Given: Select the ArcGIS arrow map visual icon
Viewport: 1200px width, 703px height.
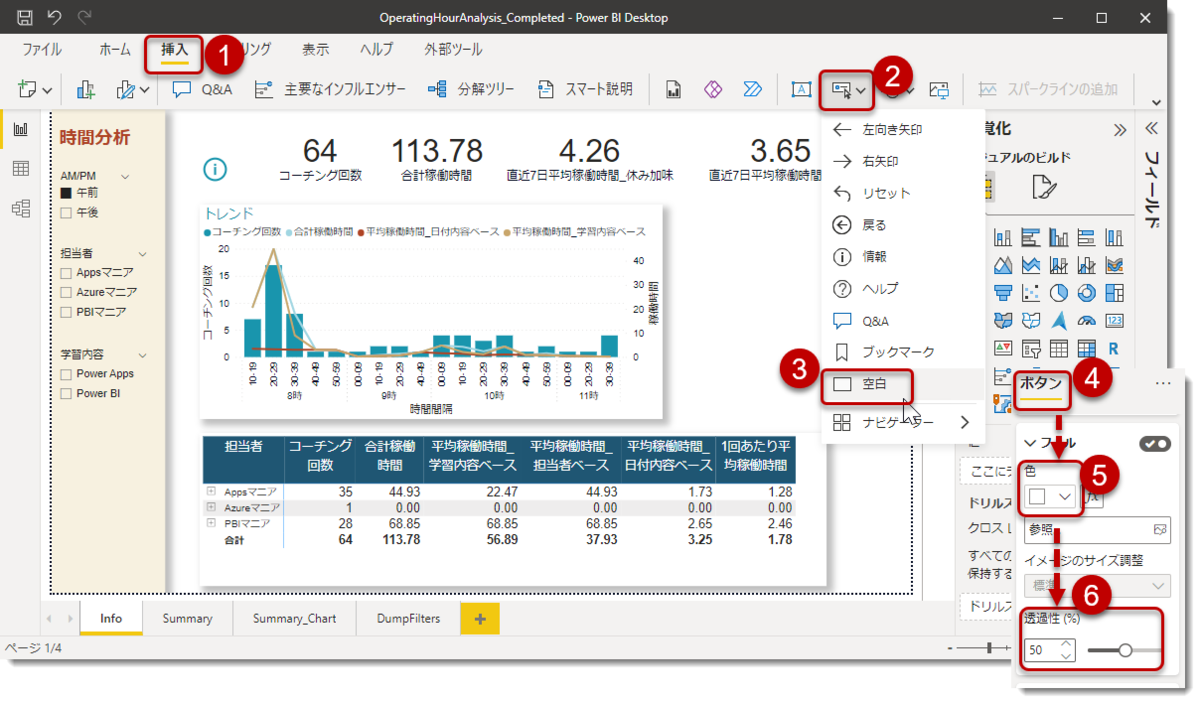Looking at the screenshot, I should (x=1060, y=321).
